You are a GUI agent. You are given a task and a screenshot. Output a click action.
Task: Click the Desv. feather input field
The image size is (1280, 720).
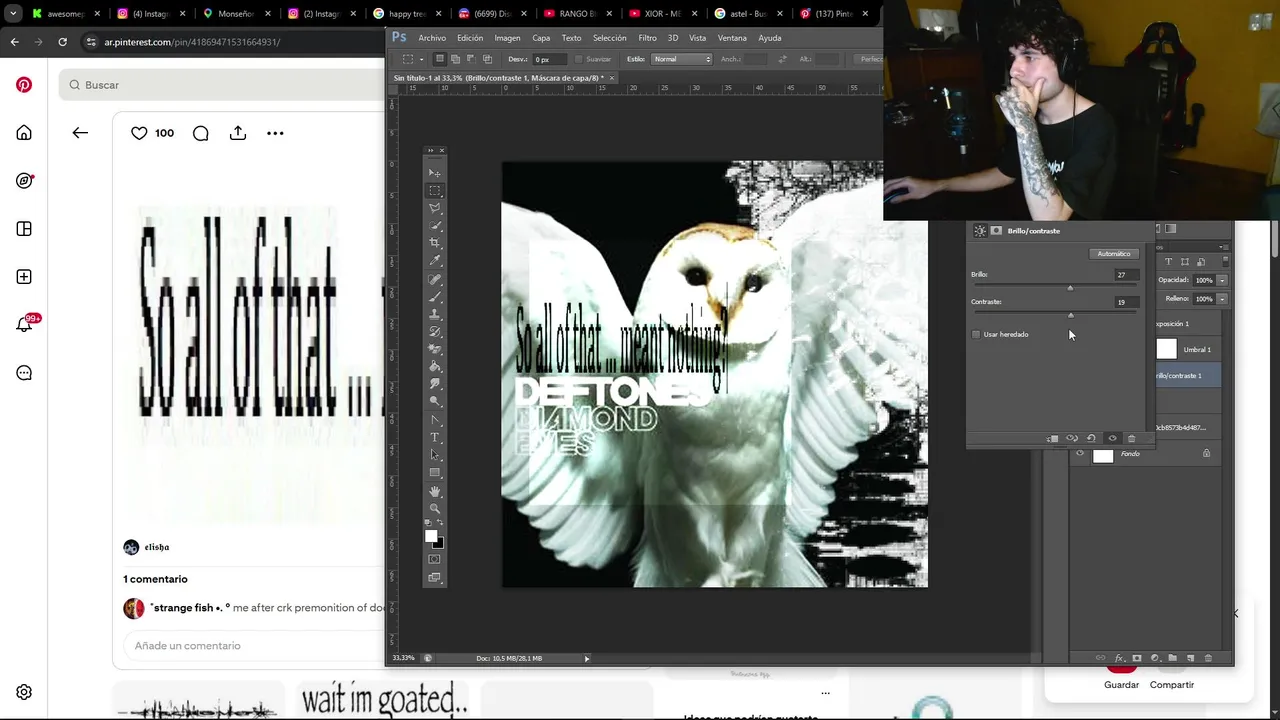[552, 59]
